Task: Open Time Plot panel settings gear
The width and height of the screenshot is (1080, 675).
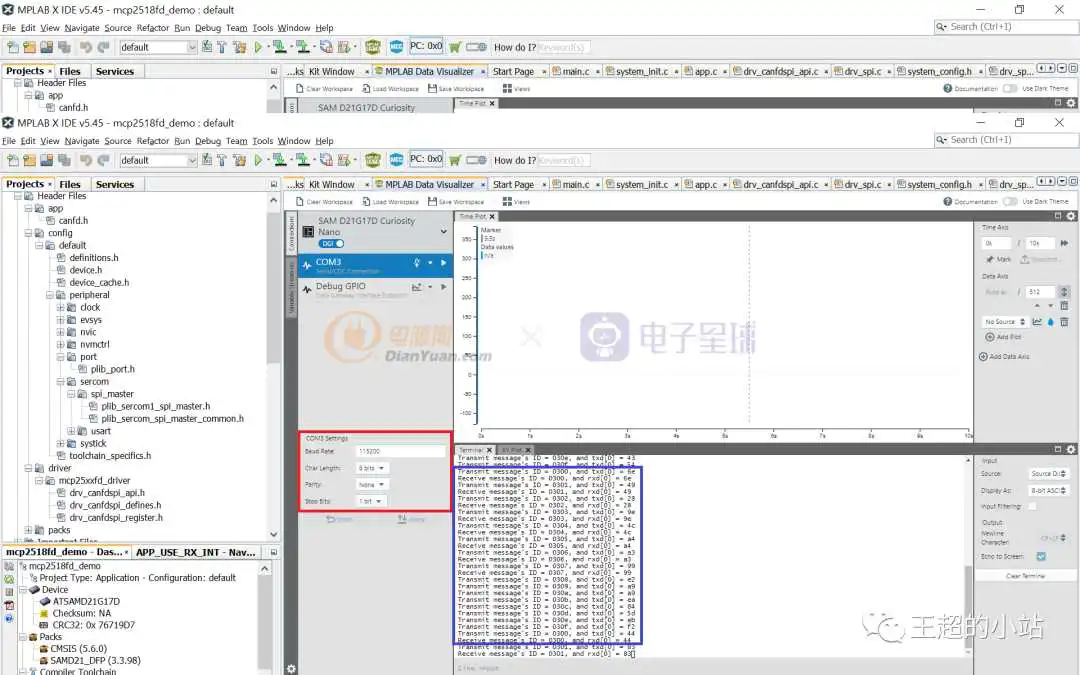Action: (1071, 216)
